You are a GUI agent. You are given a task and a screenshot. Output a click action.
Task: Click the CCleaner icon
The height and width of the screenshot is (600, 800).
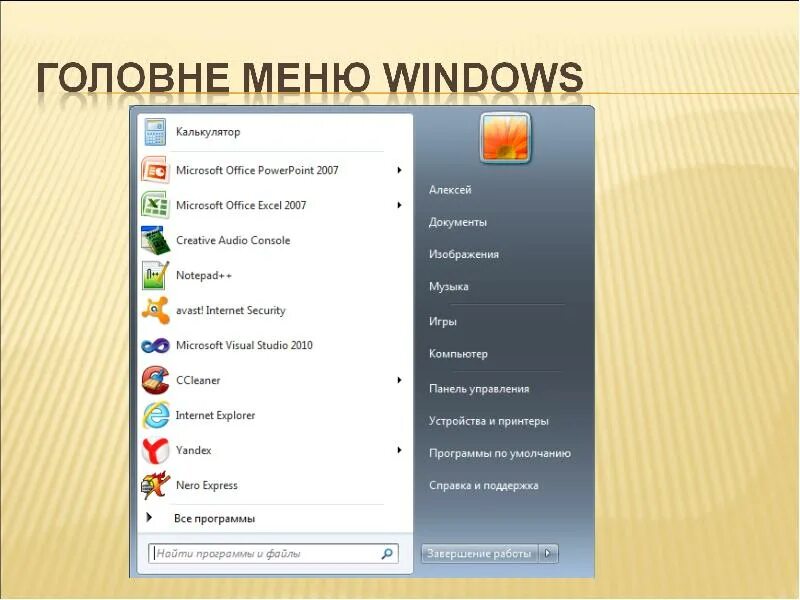tap(155, 380)
